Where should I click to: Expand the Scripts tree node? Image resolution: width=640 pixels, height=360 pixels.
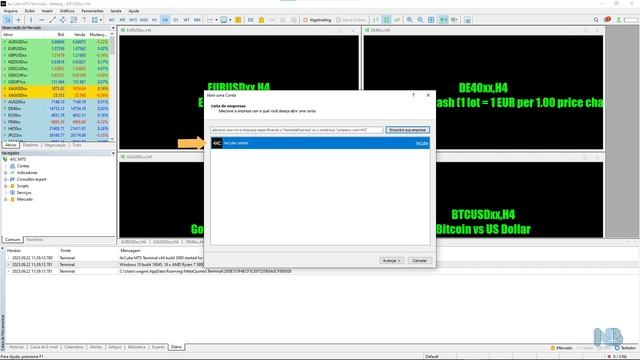(6, 186)
